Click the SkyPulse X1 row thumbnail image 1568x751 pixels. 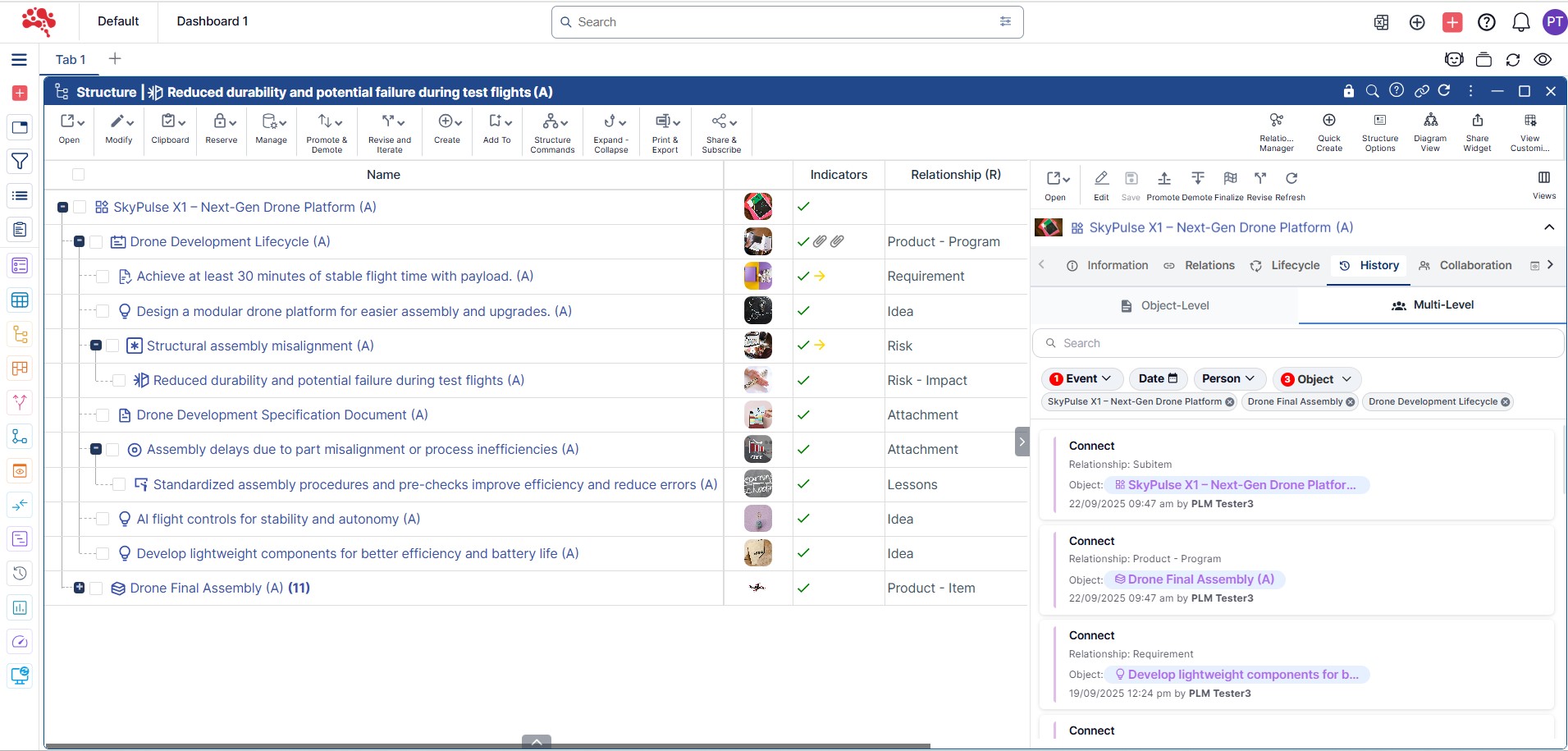[x=757, y=207]
